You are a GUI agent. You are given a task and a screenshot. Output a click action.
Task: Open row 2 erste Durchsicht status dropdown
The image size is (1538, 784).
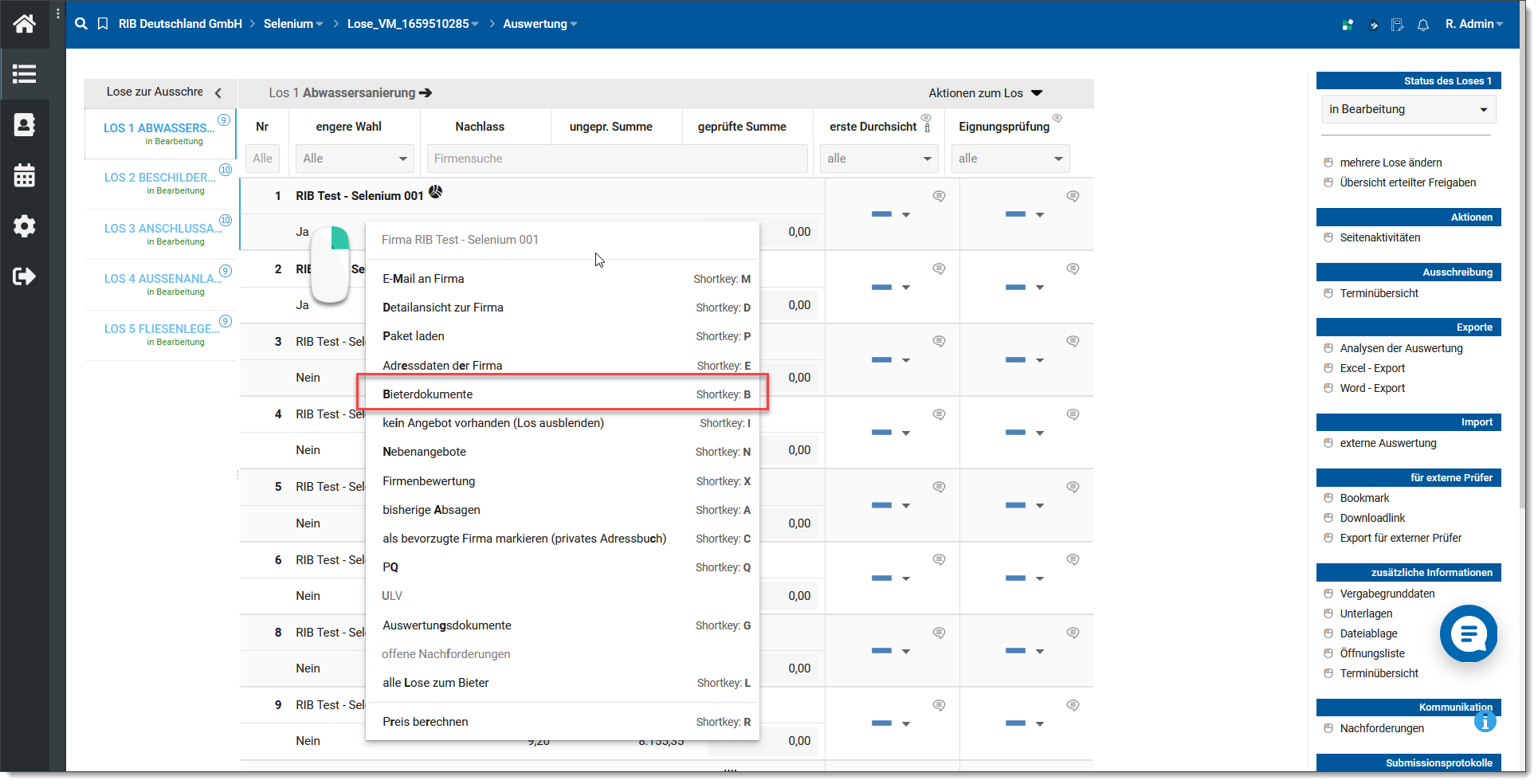(906, 288)
